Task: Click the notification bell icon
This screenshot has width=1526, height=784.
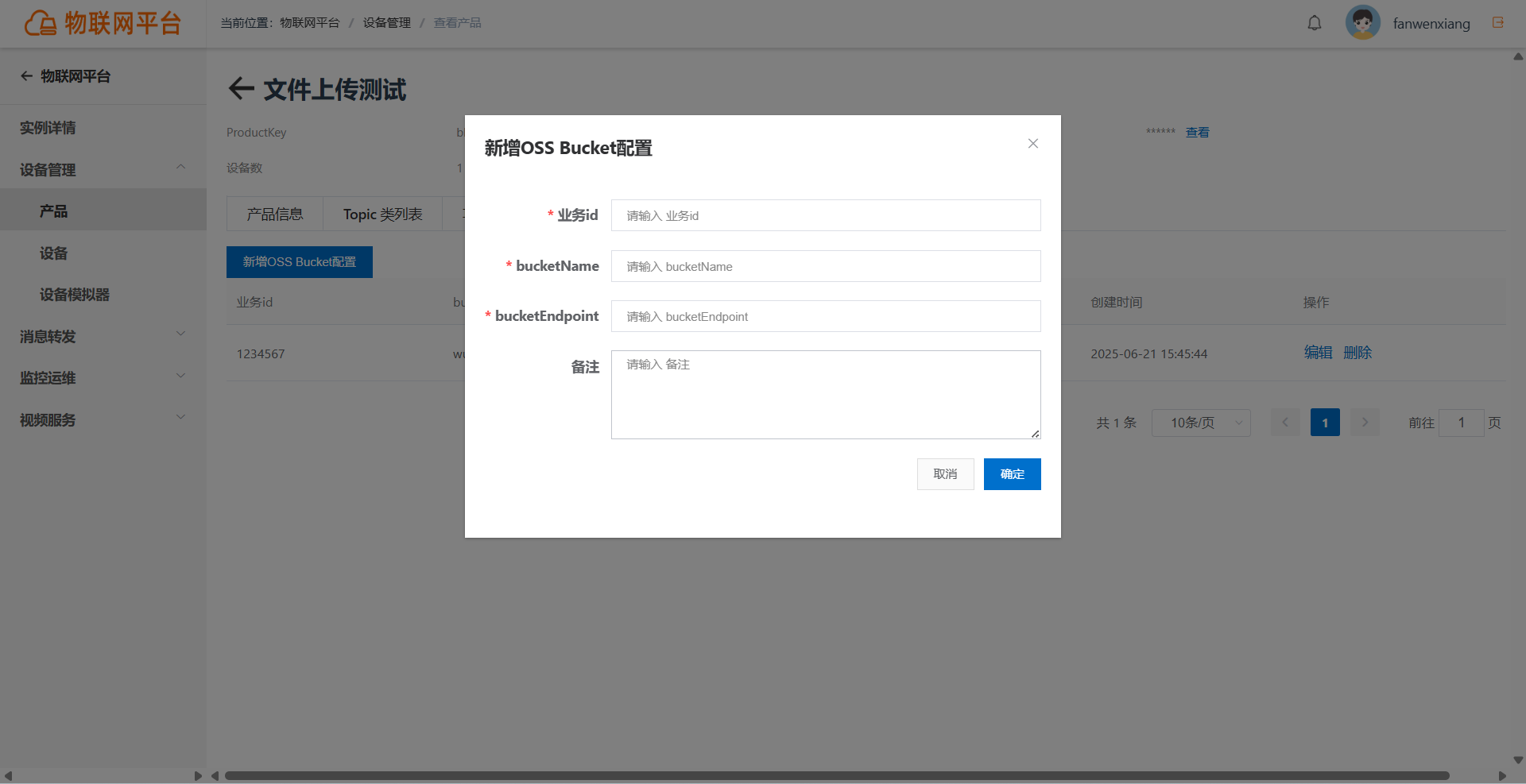Action: coord(1315,23)
